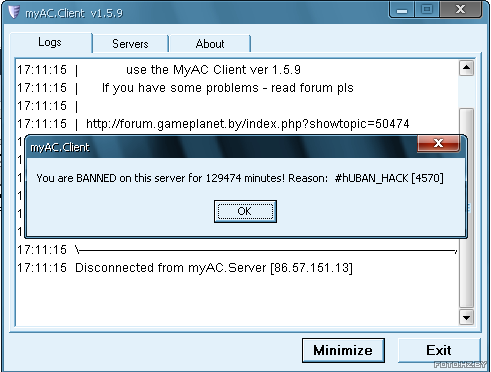Click the log scrollbar down arrow
The height and width of the screenshot is (372, 491).
466,317
